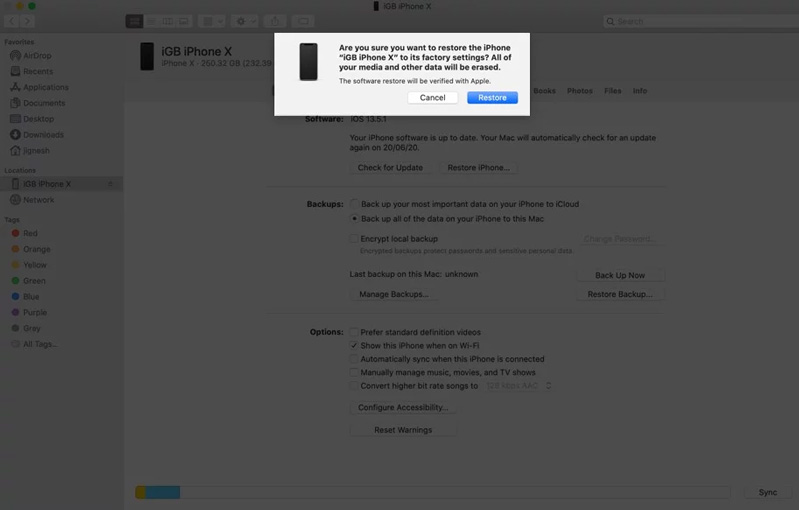Viewport: 799px width, 510px height.
Task: Enable Manually manage music, movies, TV shows
Action: pos(354,372)
